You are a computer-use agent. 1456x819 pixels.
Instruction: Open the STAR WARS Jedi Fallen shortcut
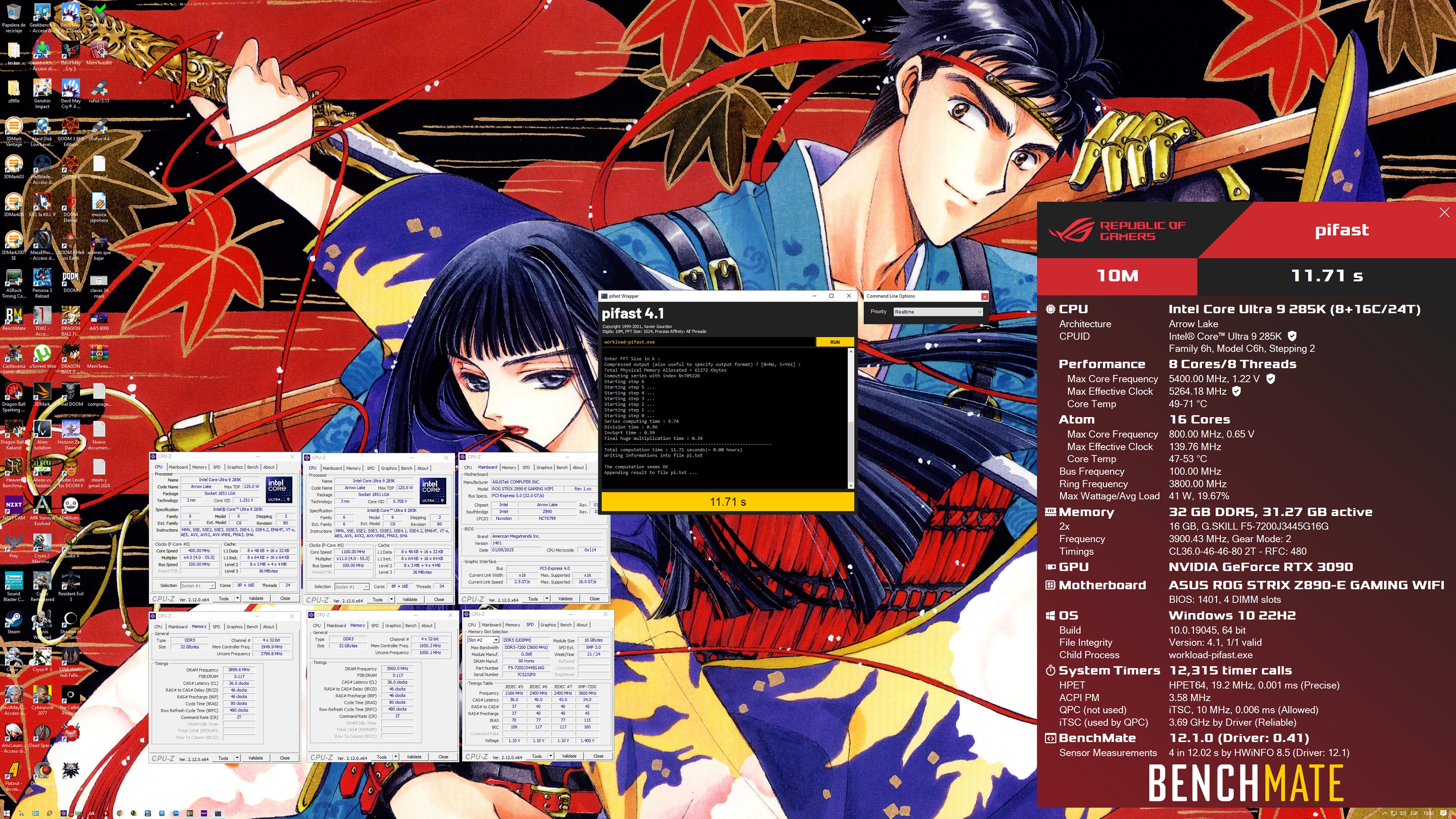coord(71,661)
